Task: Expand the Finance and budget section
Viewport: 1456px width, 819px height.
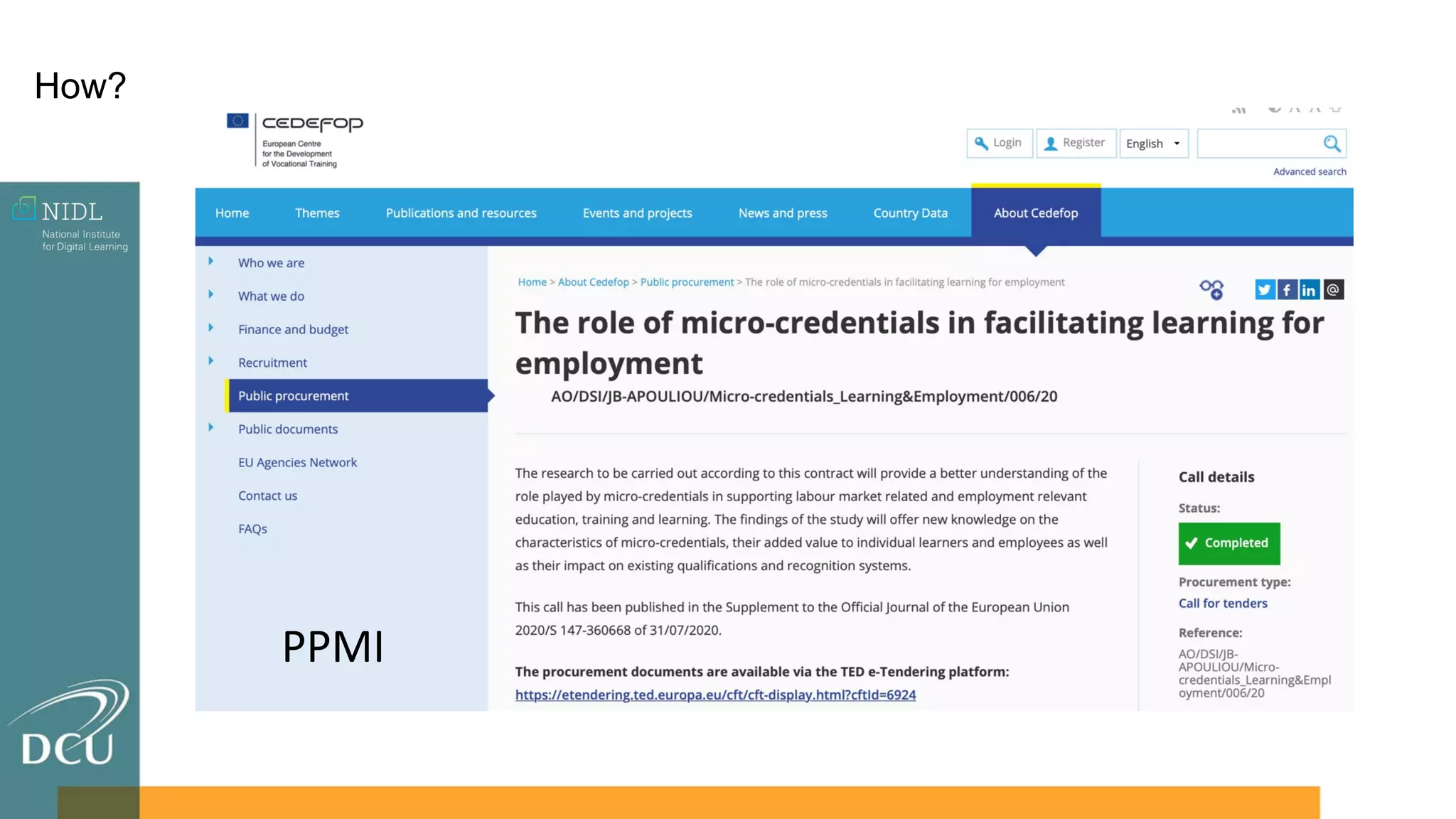Action: [210, 328]
